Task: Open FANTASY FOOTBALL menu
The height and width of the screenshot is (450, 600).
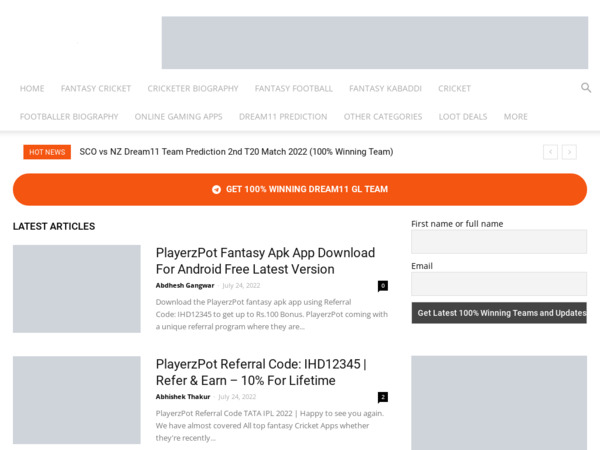Action: pos(293,88)
